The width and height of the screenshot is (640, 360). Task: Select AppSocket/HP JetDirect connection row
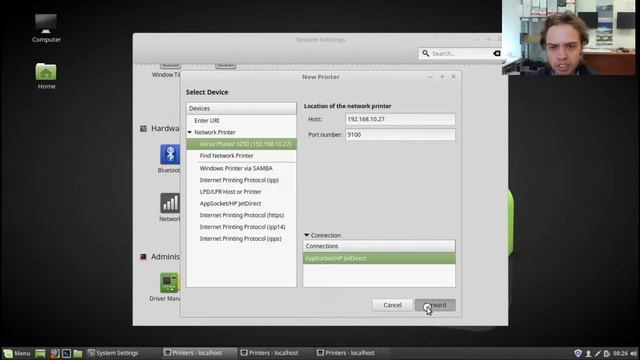coord(379,258)
